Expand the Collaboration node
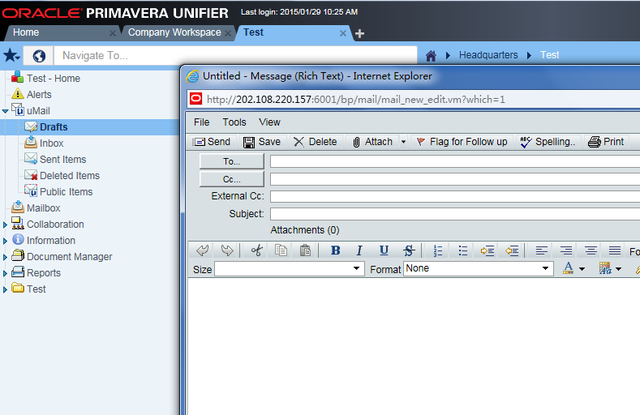 tap(5, 225)
